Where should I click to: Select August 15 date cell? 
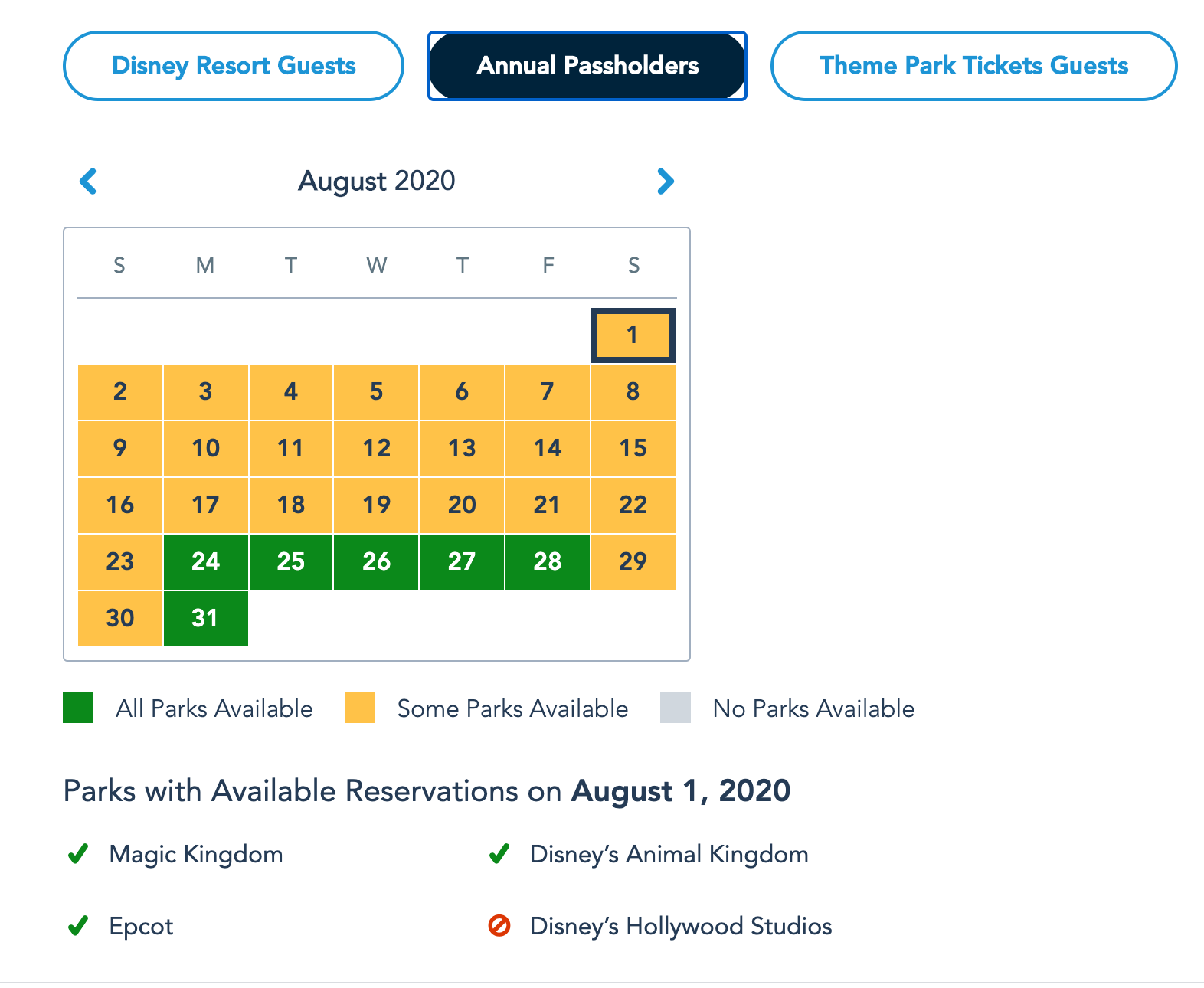point(633,448)
